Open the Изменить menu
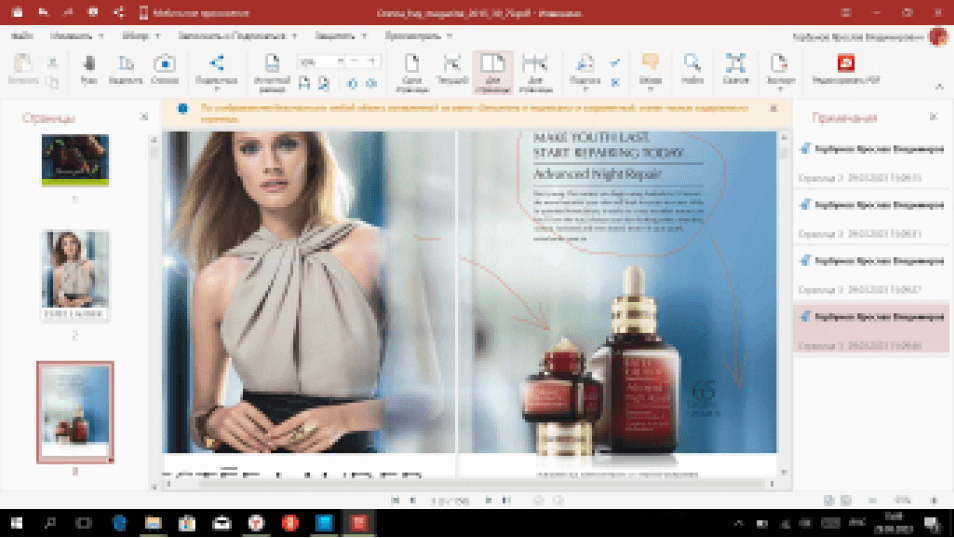954x538 pixels. (x=77, y=36)
